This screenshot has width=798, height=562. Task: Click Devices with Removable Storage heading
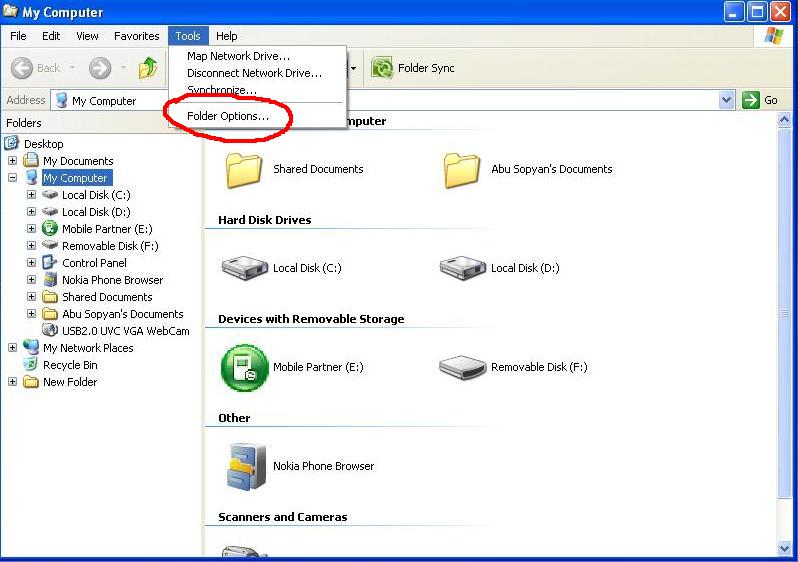311,319
